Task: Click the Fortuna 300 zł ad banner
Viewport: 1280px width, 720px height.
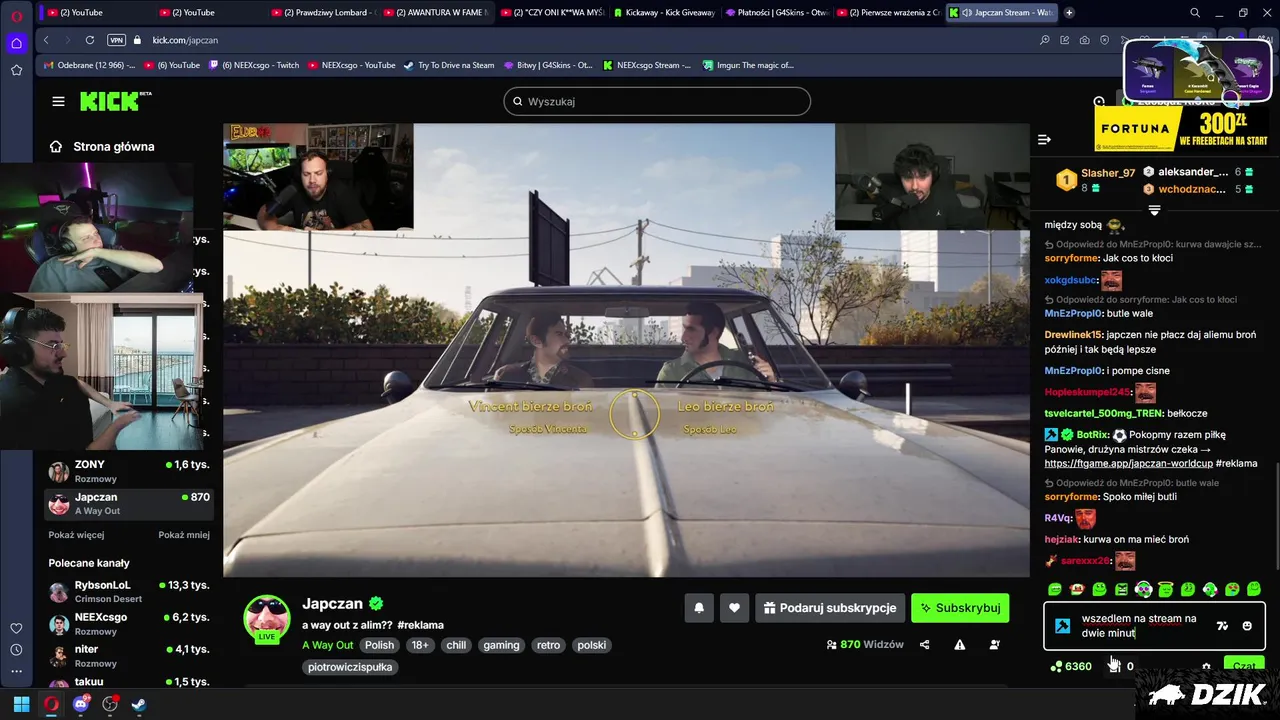Action: click(1182, 129)
